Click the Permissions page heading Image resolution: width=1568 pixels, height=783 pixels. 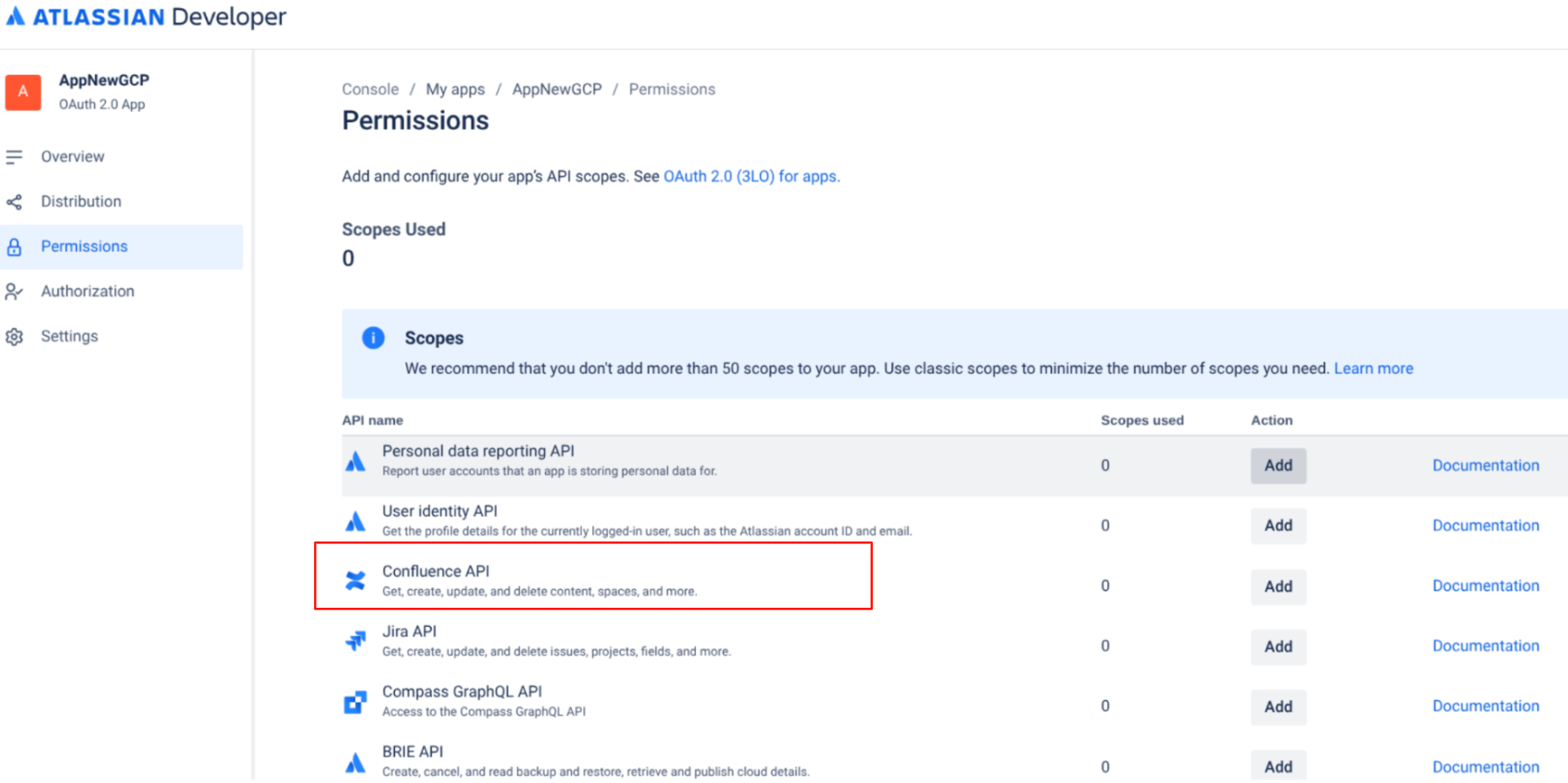415,120
